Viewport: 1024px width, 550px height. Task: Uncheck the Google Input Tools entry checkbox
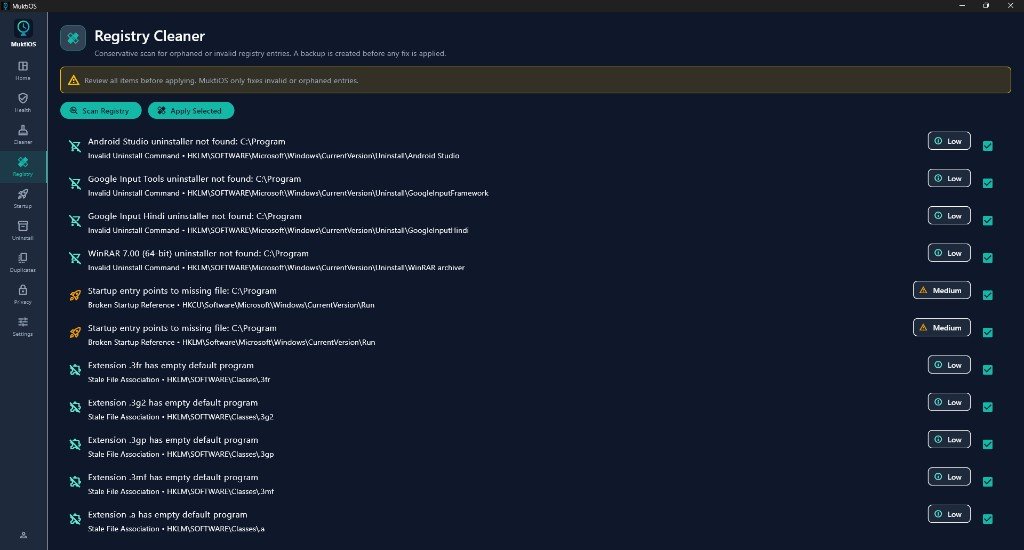[x=987, y=184]
